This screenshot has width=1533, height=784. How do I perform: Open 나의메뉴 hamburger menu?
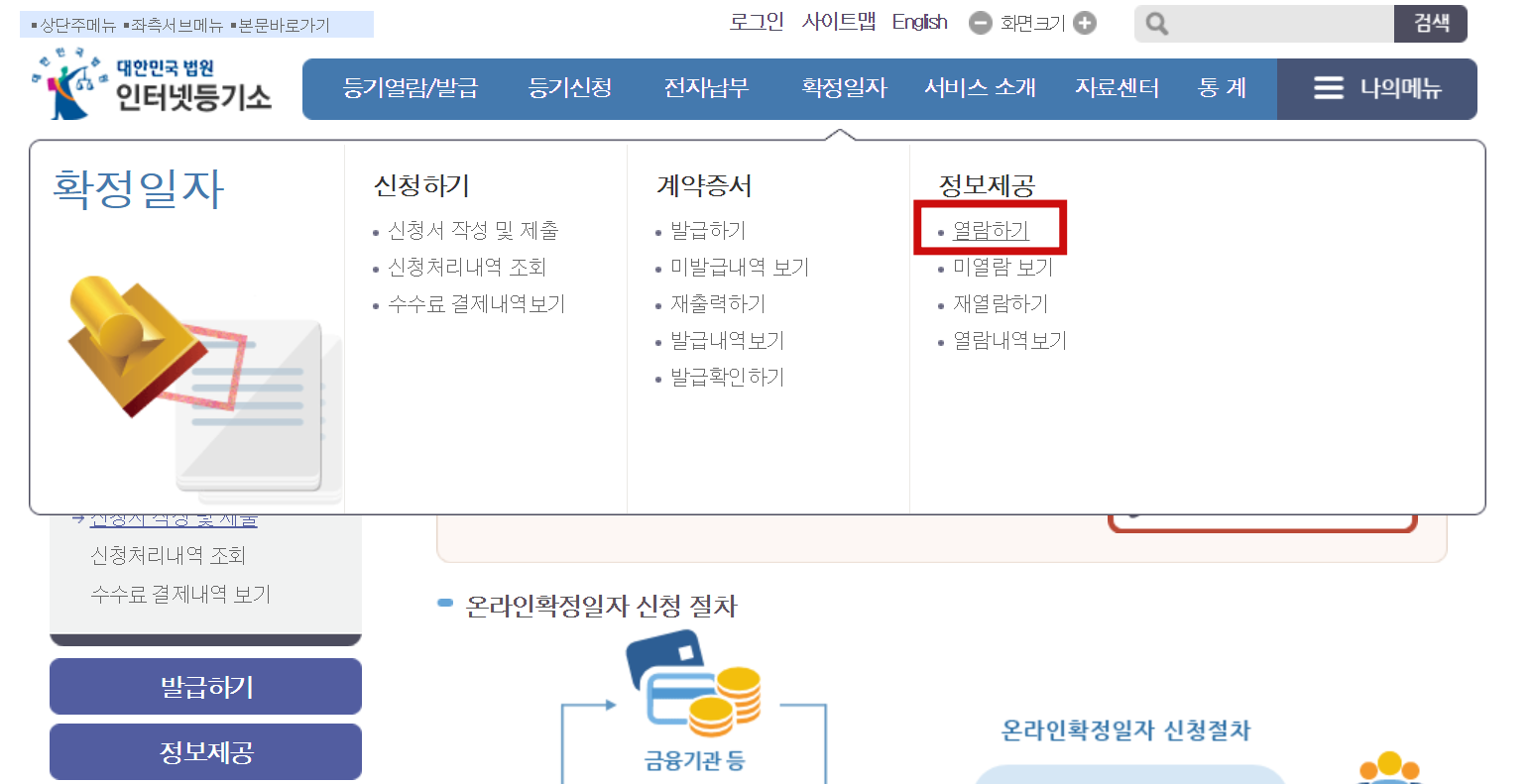[x=1376, y=89]
